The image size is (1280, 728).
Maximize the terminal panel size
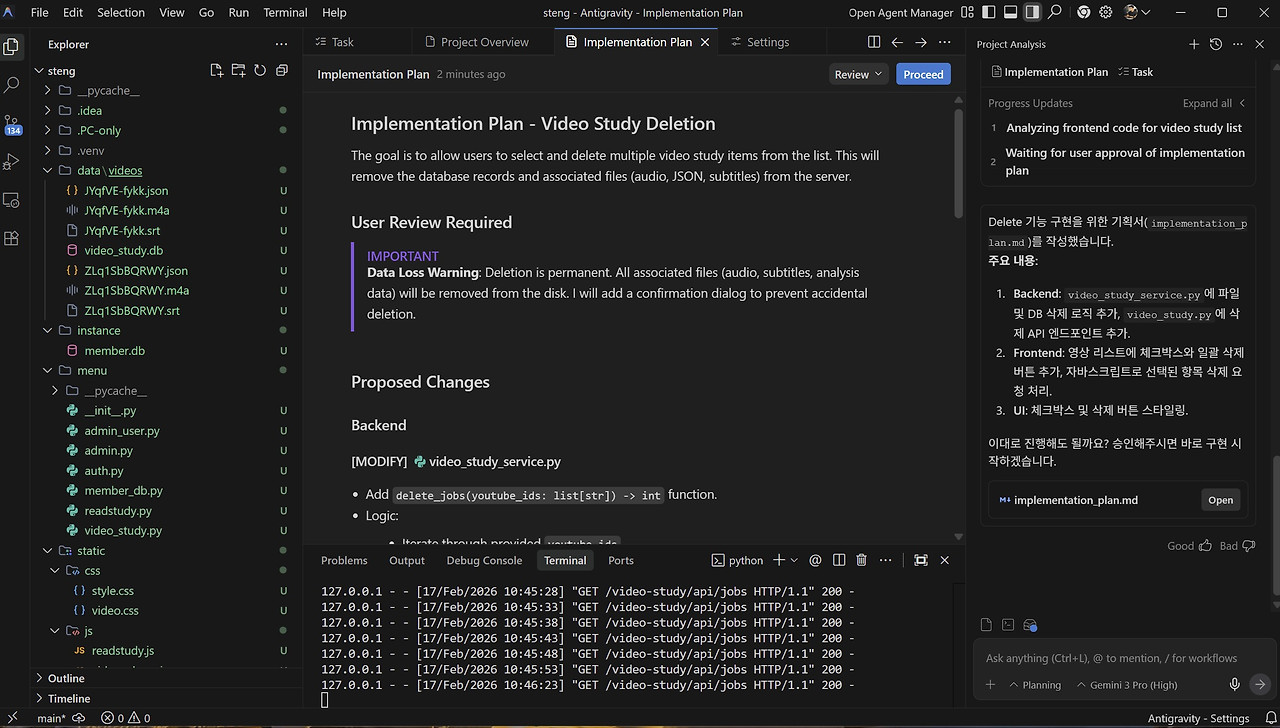[x=921, y=560]
